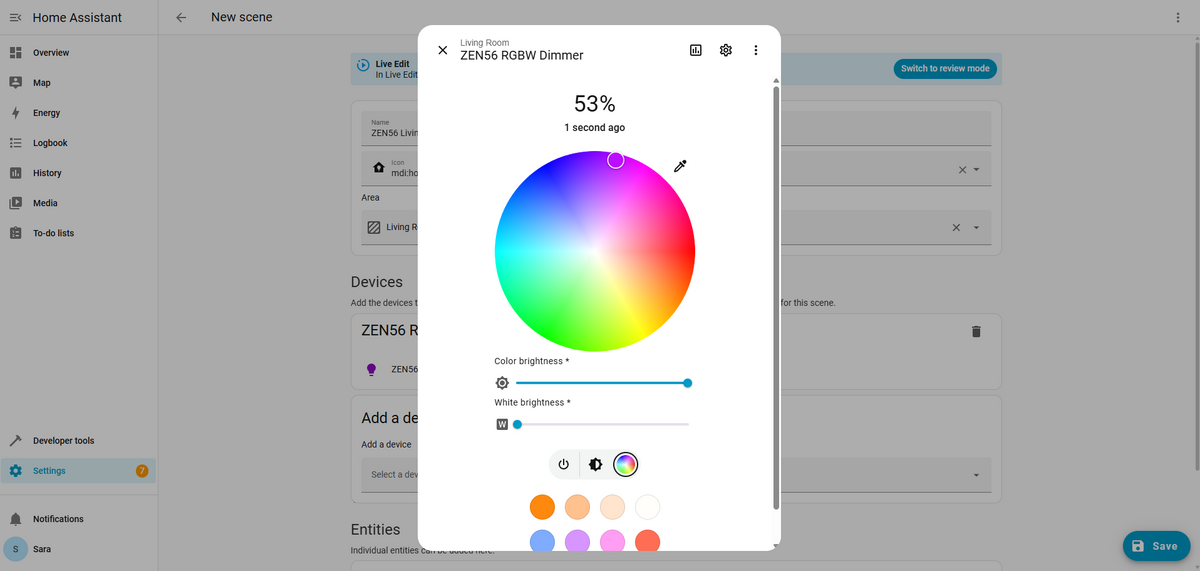This screenshot has width=1200, height=571.
Task: Select the eyedropper color picker tool
Action: coord(680,166)
